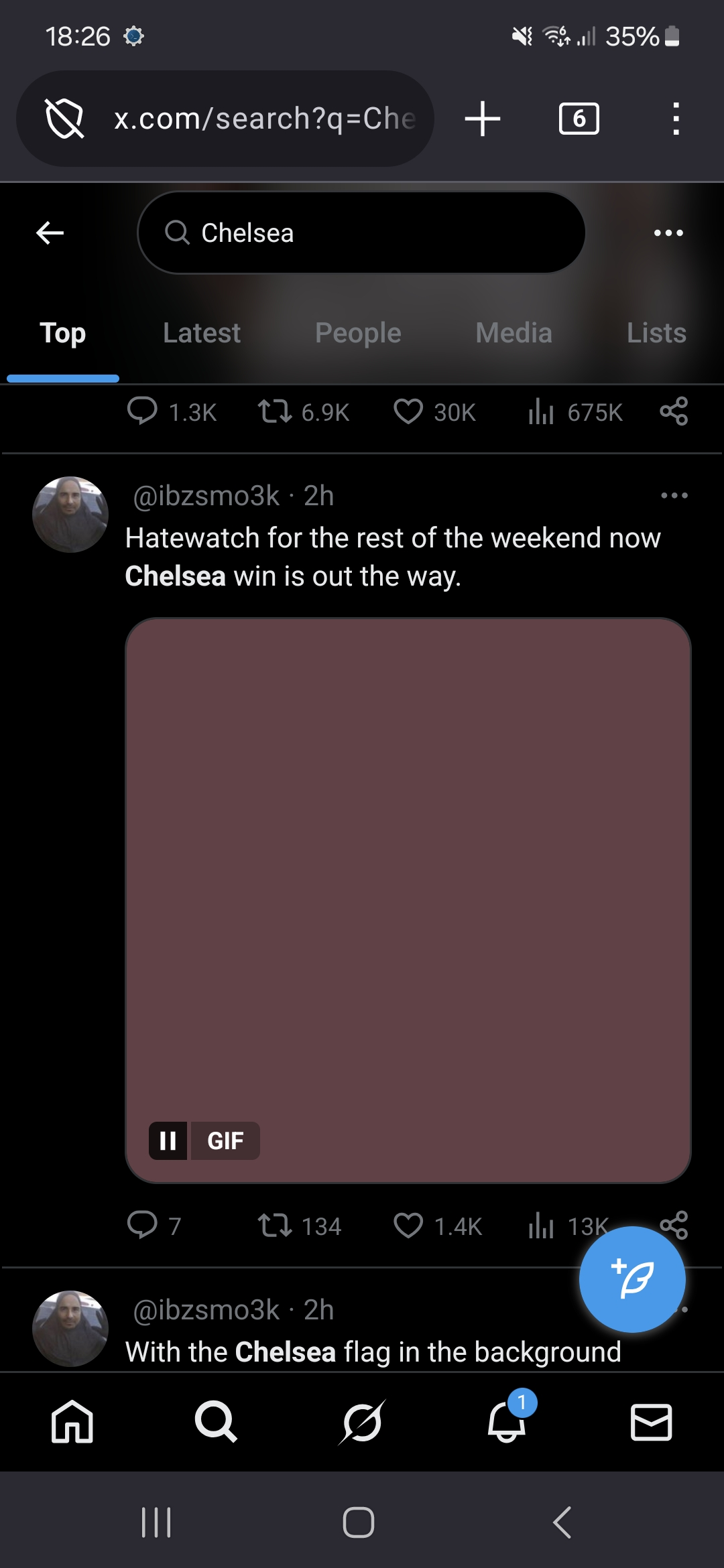Switch to the Latest tab
Viewport: 724px width, 1568px height.
[x=201, y=333]
